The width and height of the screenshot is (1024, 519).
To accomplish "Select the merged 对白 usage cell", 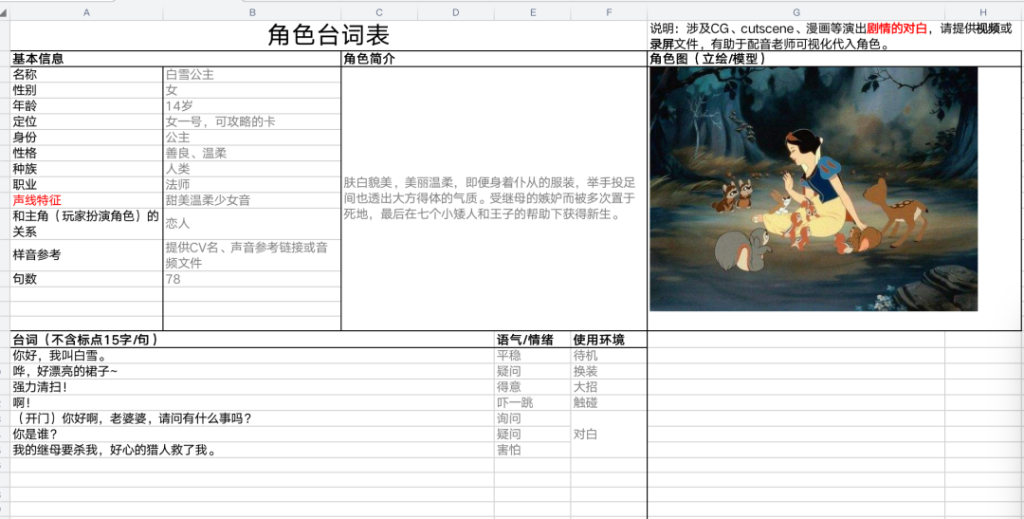I will pyautogui.click(x=609, y=434).
